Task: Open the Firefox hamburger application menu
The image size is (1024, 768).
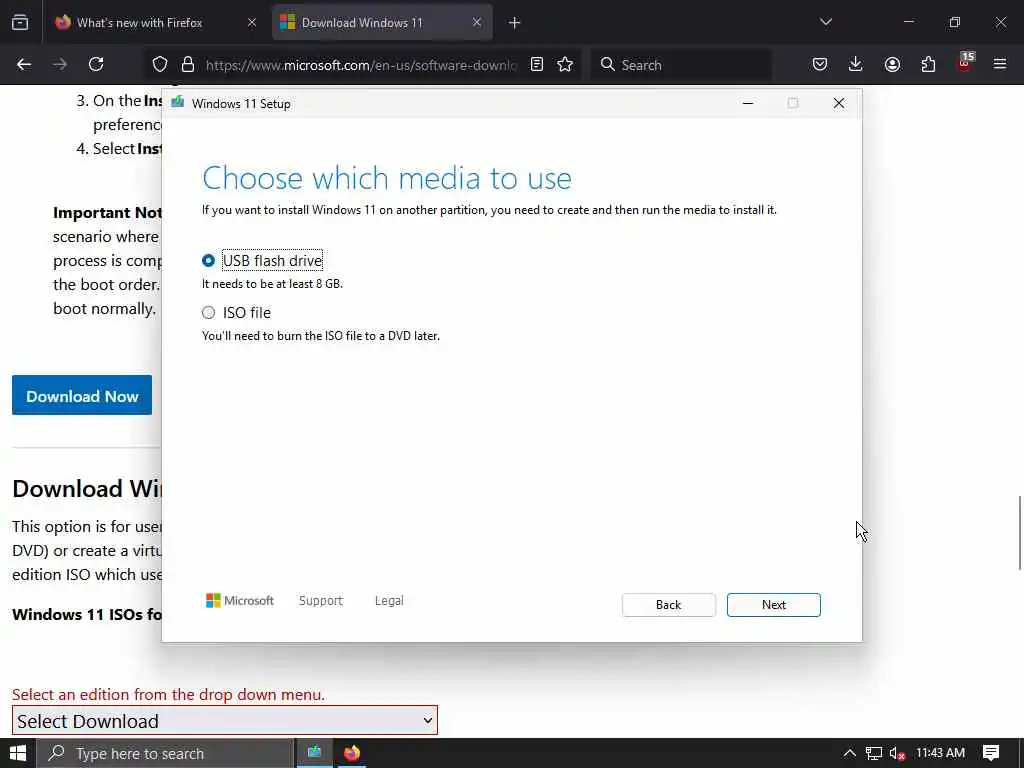Action: (x=1000, y=64)
